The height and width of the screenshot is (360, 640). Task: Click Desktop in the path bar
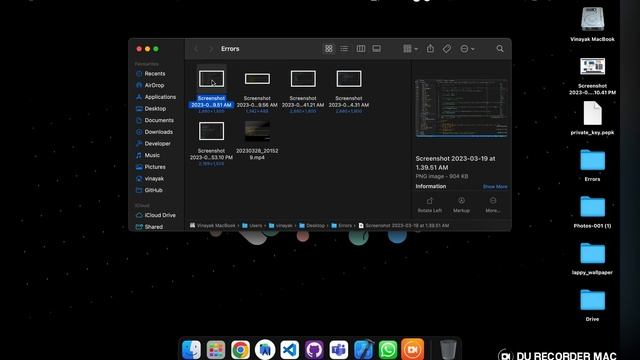pyautogui.click(x=312, y=225)
